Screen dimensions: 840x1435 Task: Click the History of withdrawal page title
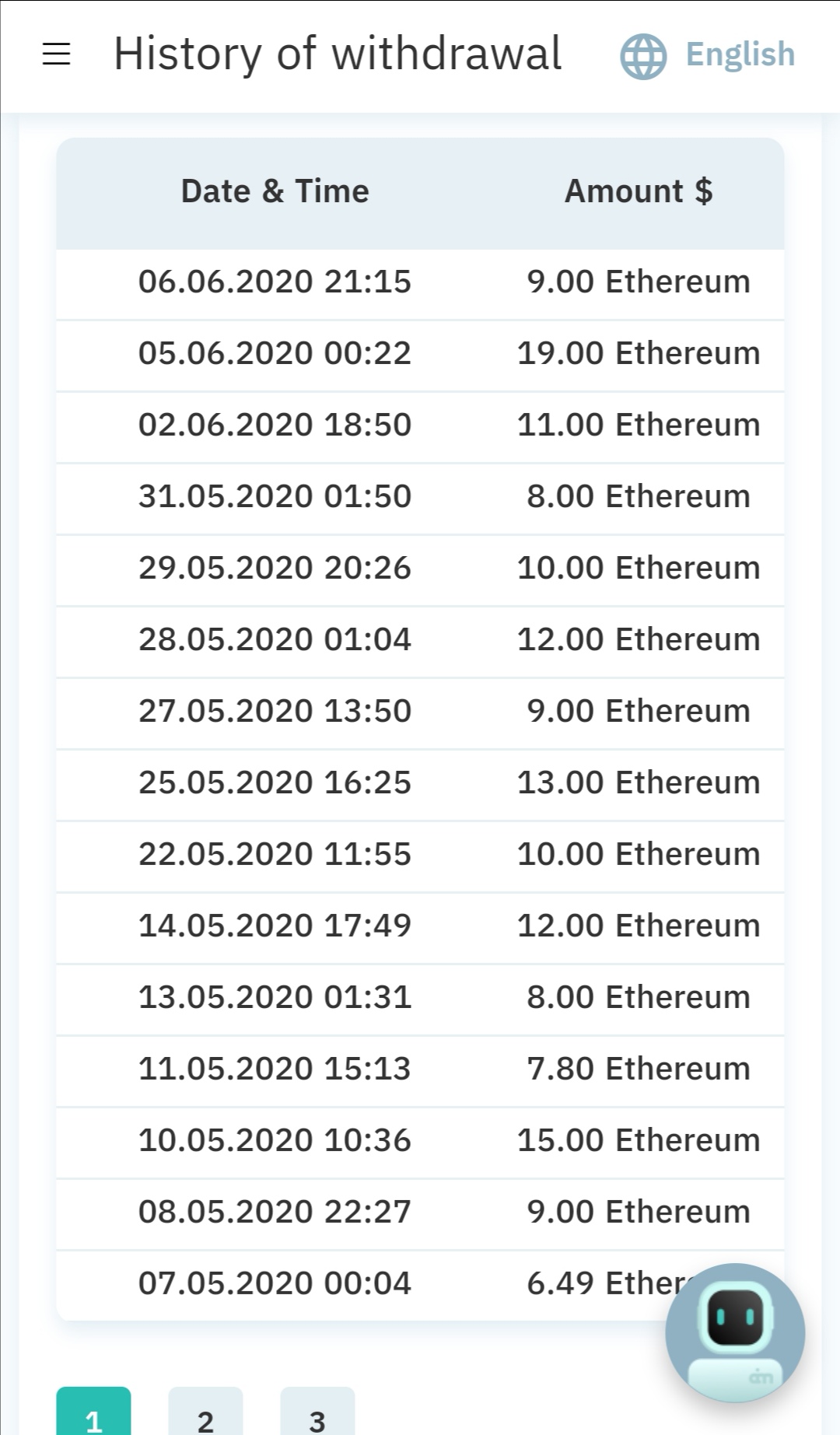(338, 54)
